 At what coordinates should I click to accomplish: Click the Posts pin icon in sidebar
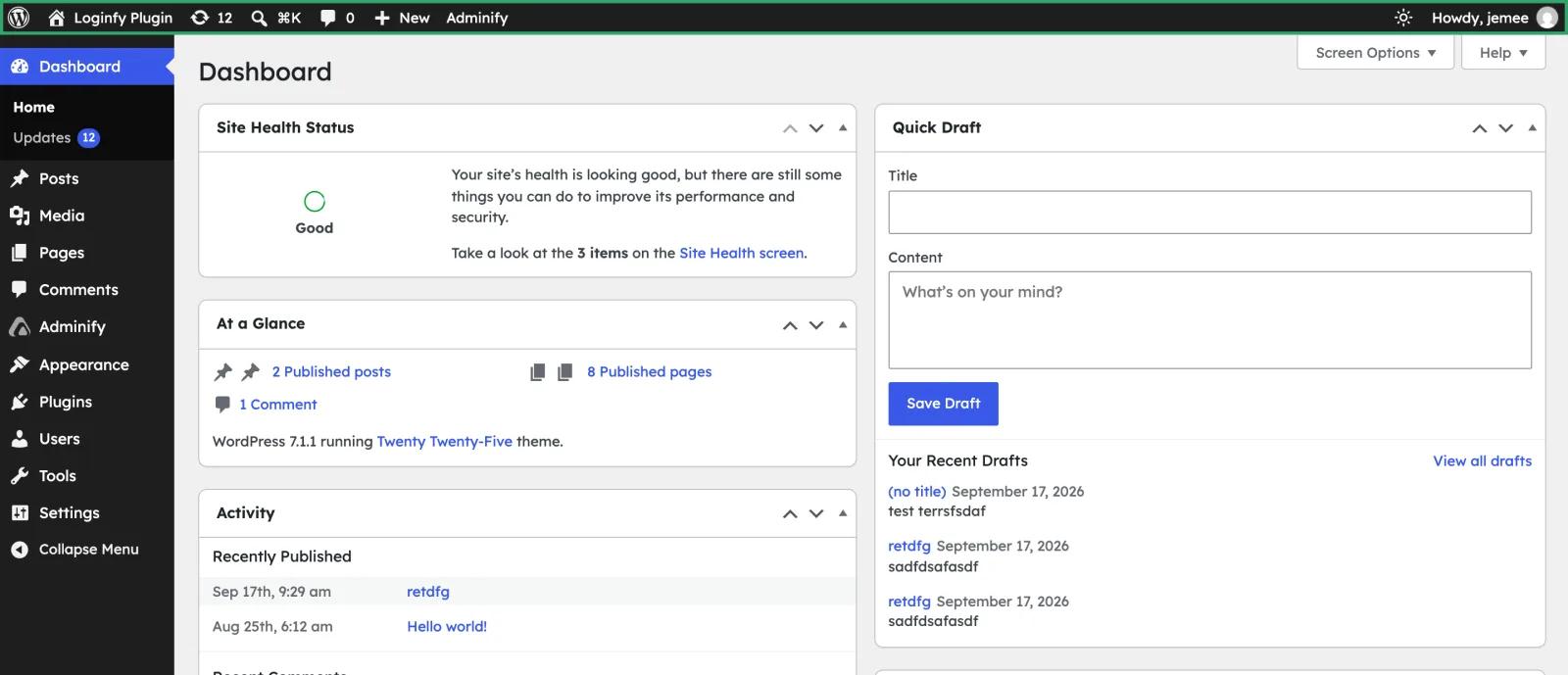click(x=20, y=178)
